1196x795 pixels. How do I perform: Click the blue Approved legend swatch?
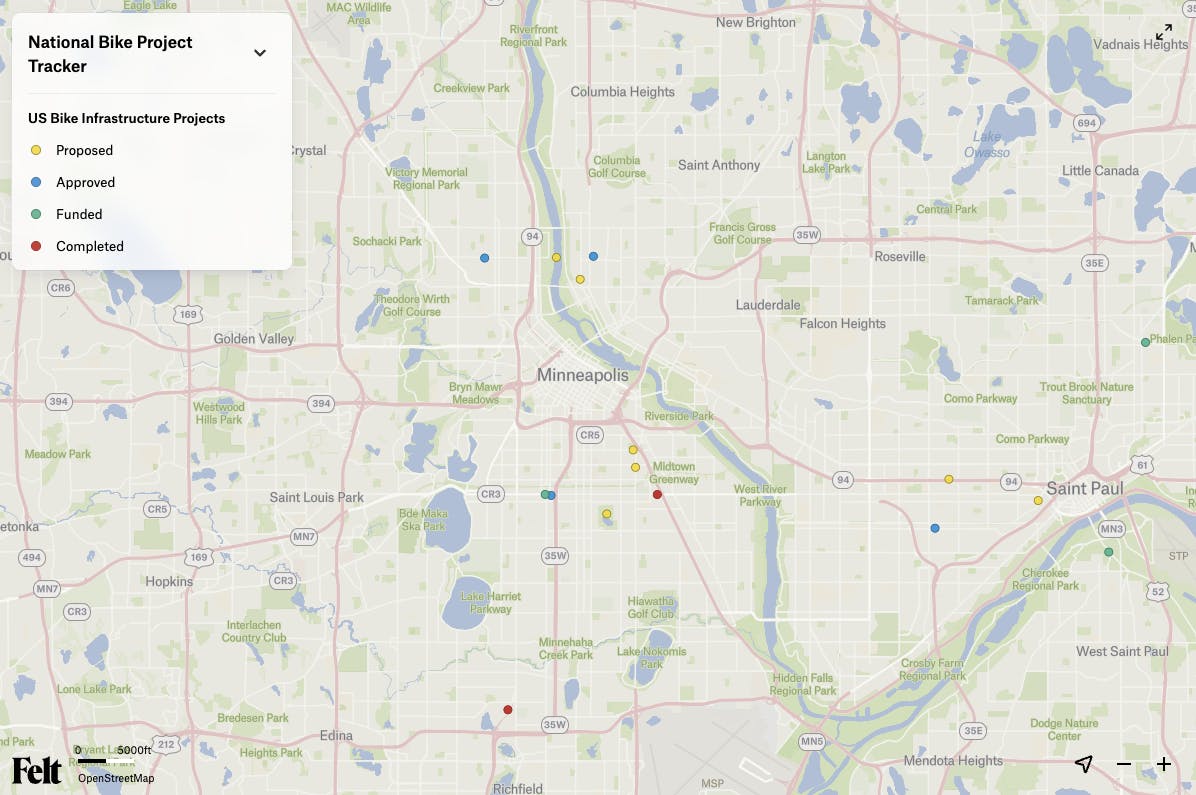[x=36, y=182]
